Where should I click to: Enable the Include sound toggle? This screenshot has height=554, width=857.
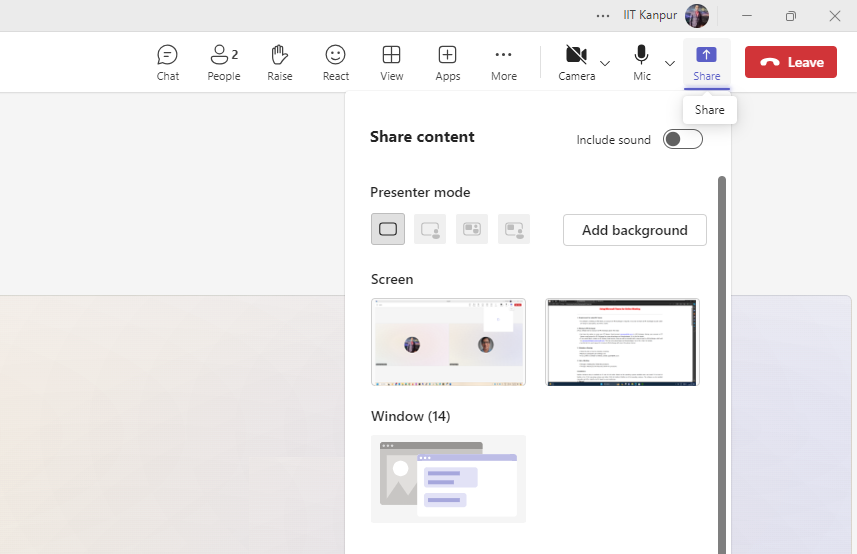pos(683,139)
